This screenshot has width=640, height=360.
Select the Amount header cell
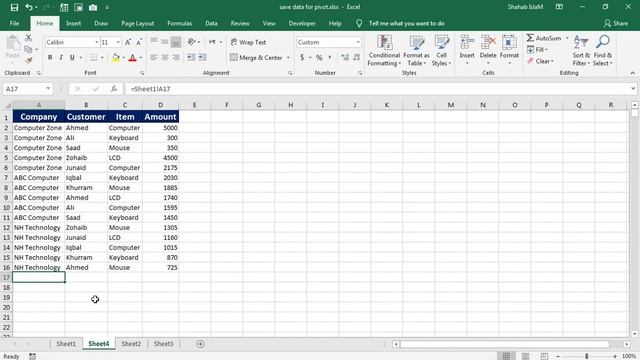(160, 117)
